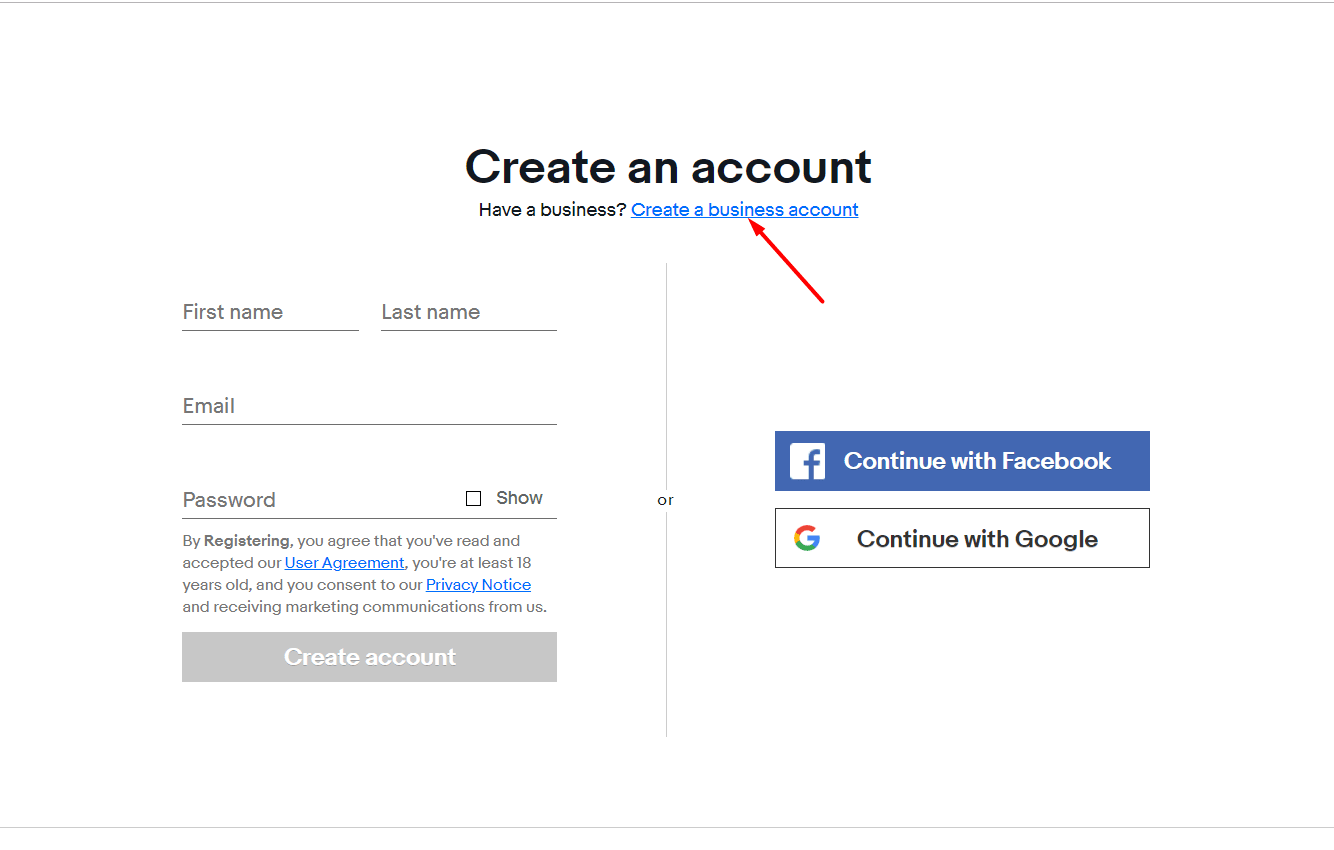Click the red arrow annotation
The height and width of the screenshot is (850, 1334).
[786, 261]
